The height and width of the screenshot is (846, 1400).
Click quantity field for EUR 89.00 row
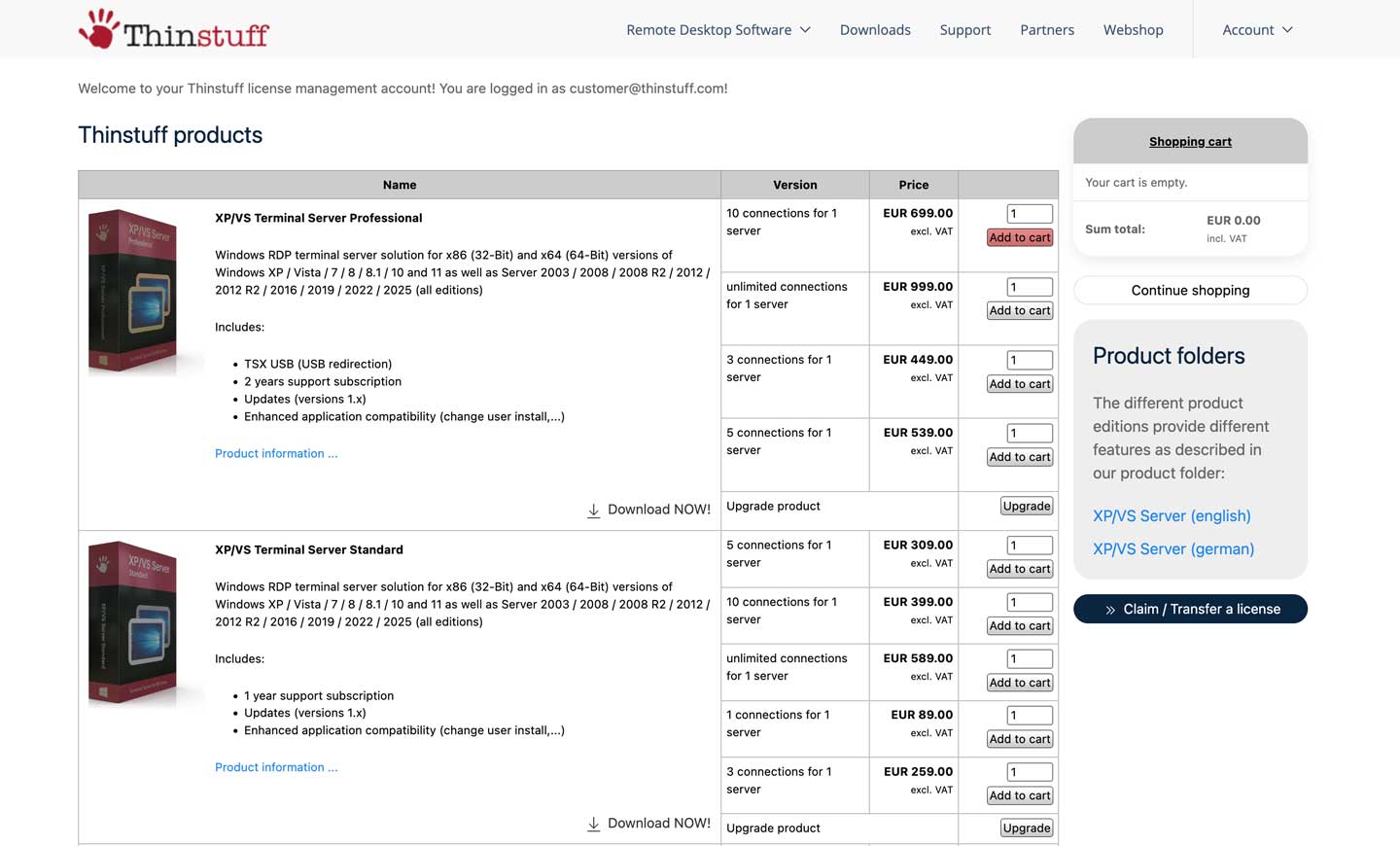point(1030,715)
